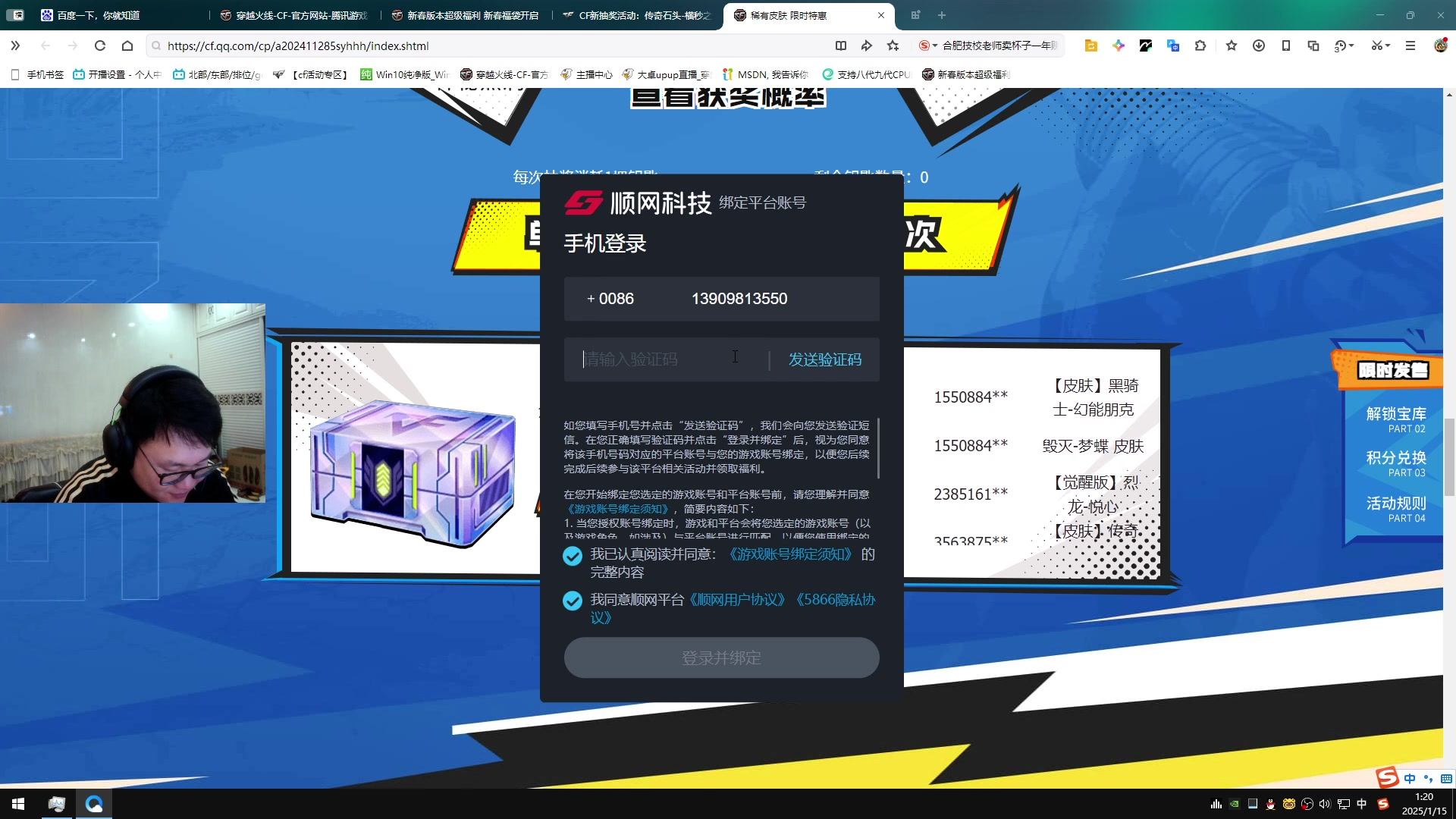Click the tab list icon beside new tab

[x=915, y=15]
